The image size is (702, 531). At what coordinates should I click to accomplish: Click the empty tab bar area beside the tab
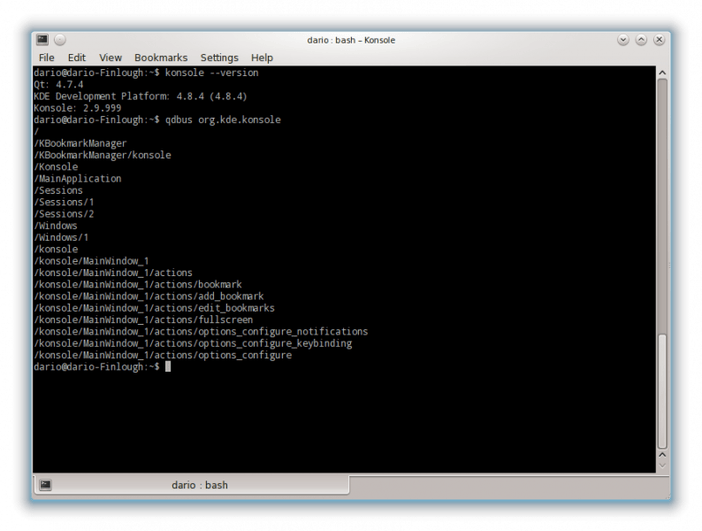[x=500, y=485]
